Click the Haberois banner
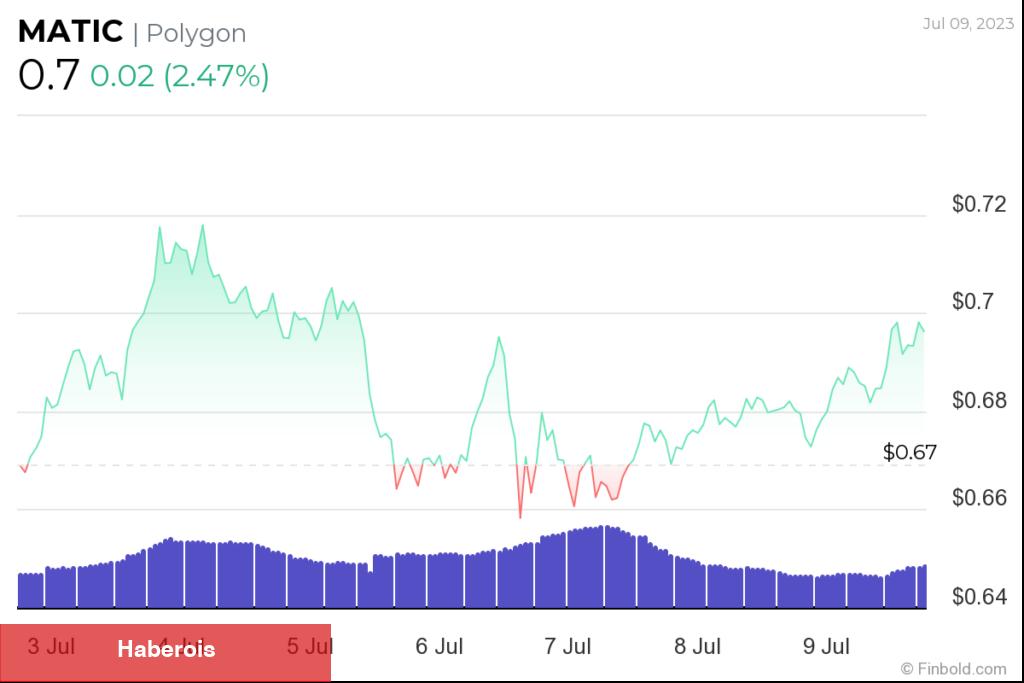The image size is (1024, 683). tap(165, 652)
